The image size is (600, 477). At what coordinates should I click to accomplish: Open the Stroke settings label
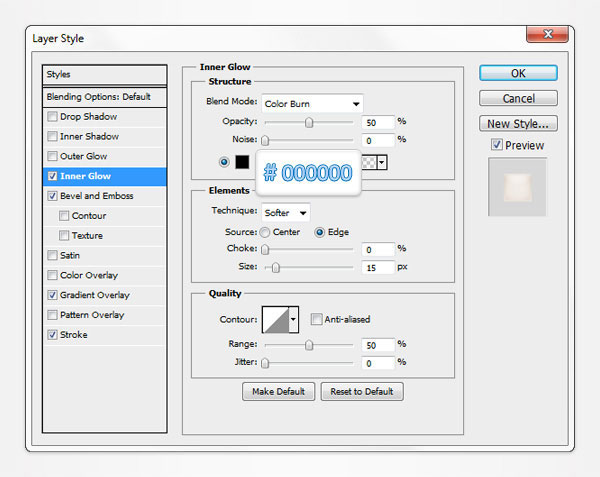[x=73, y=335]
